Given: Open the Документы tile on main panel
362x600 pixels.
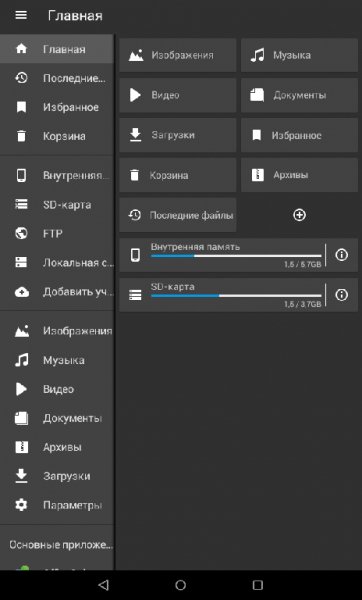Looking at the screenshot, I should point(299,95).
